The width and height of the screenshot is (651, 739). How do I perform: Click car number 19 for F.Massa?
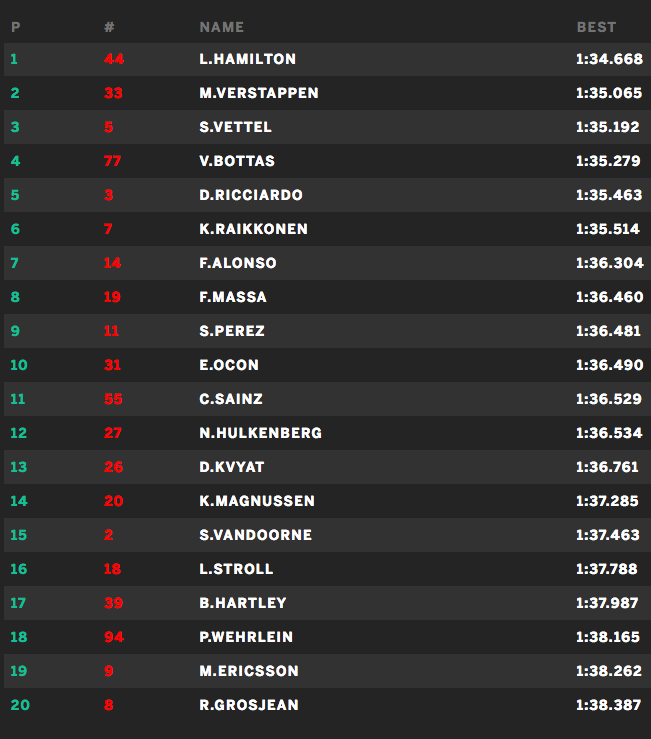click(112, 297)
